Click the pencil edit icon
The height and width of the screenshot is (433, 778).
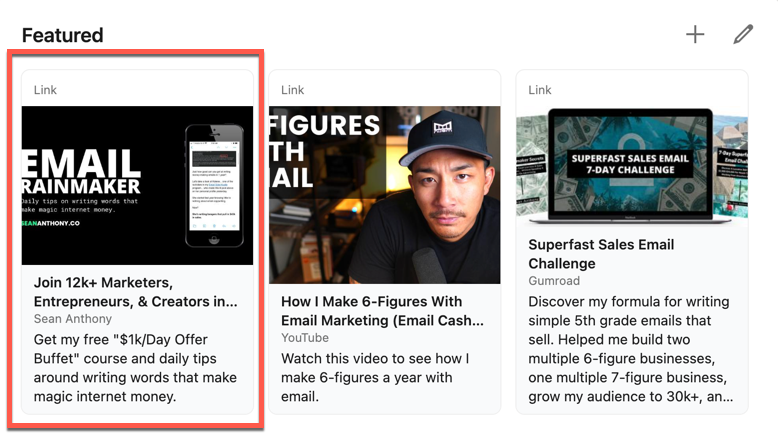click(x=743, y=34)
